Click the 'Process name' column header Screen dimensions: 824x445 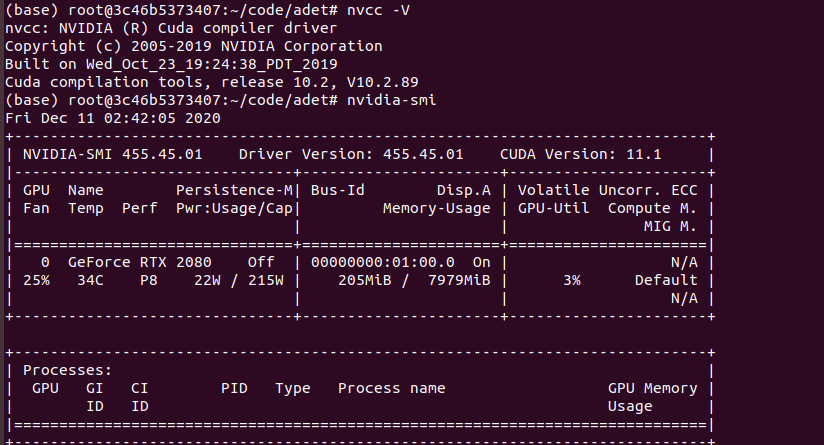[x=391, y=388]
